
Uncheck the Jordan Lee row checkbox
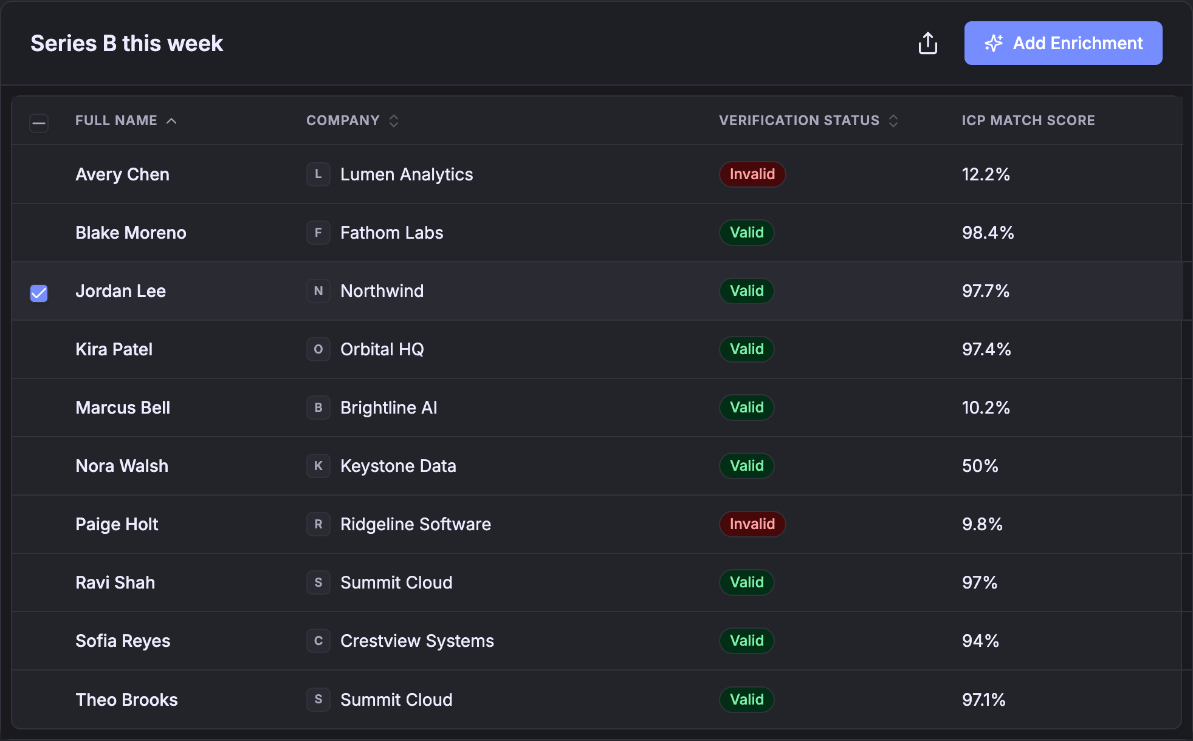[x=39, y=293]
